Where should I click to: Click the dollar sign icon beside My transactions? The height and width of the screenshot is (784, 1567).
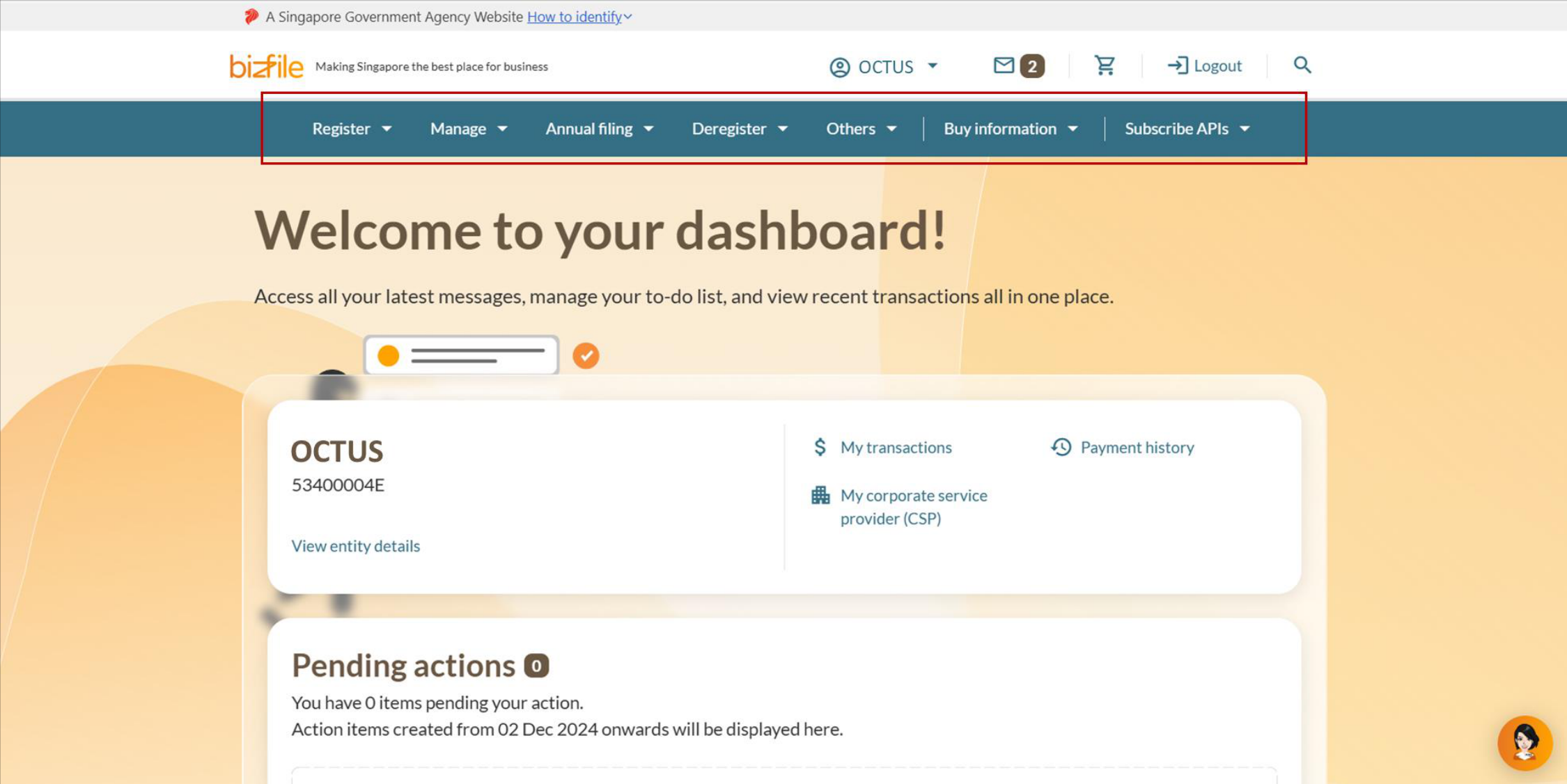[x=820, y=447]
